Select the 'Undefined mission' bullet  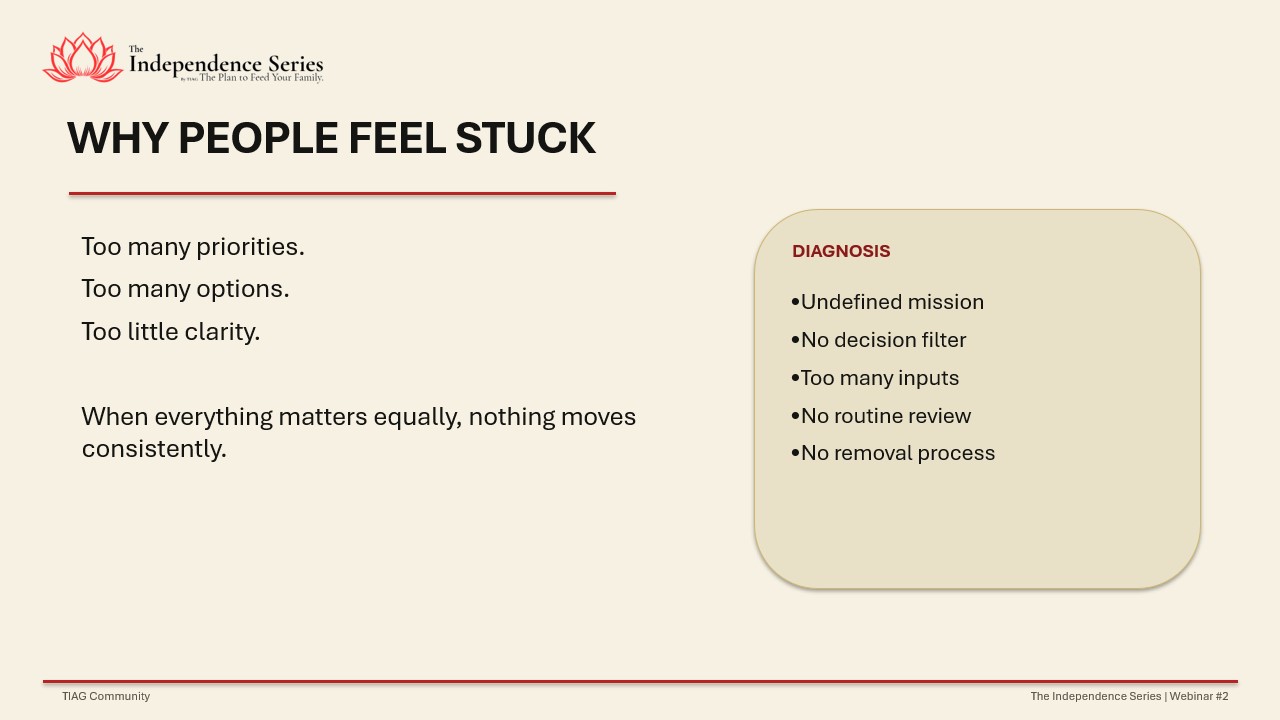point(887,302)
